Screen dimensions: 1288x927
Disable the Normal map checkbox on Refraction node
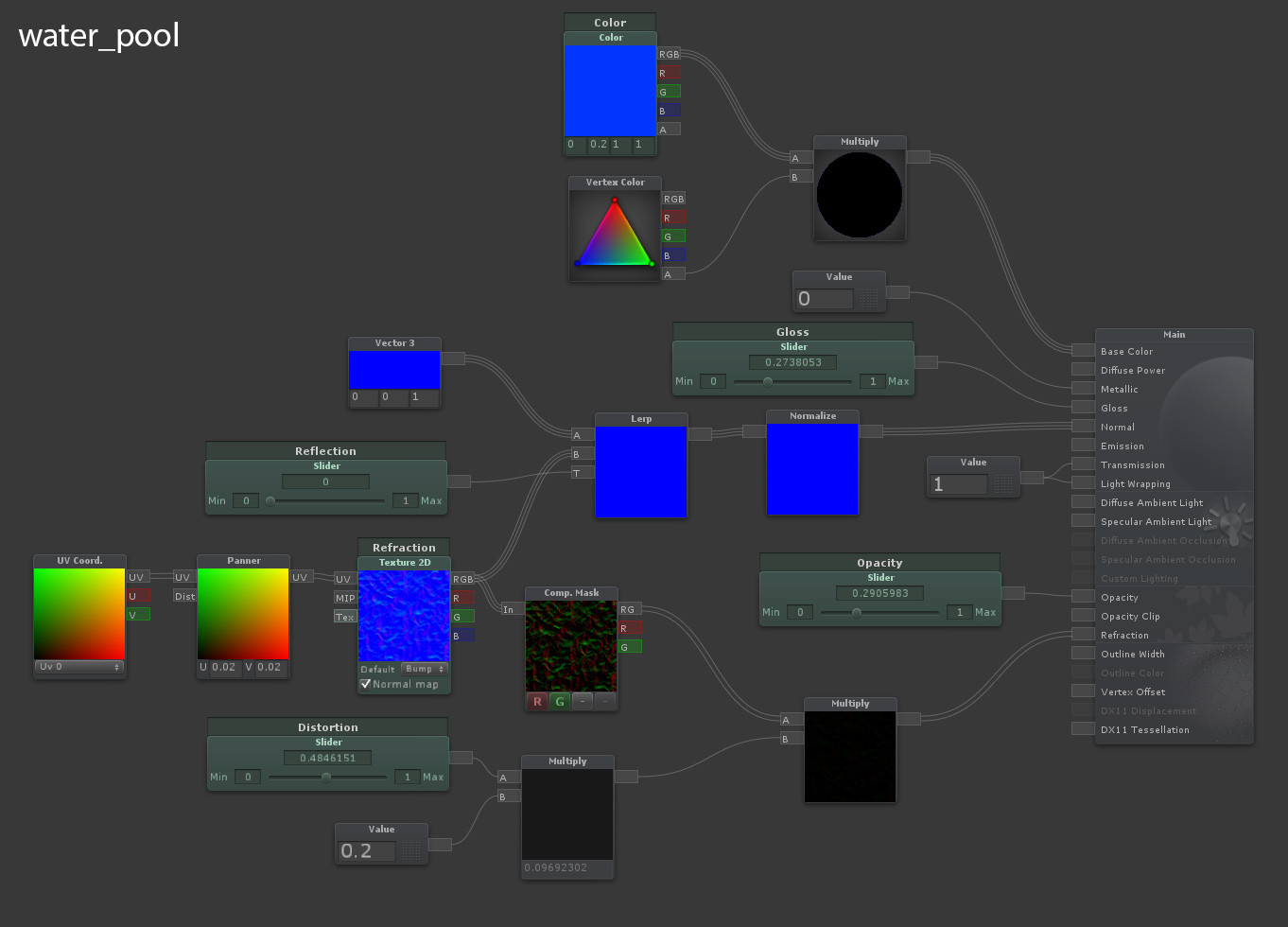(x=366, y=684)
